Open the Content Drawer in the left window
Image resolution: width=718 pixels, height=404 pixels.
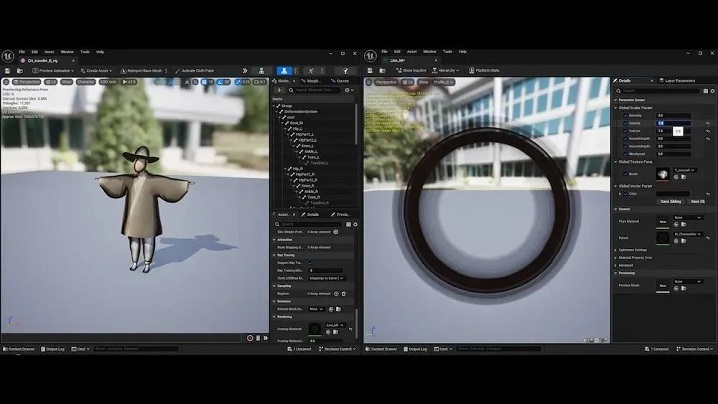pyautogui.click(x=20, y=349)
